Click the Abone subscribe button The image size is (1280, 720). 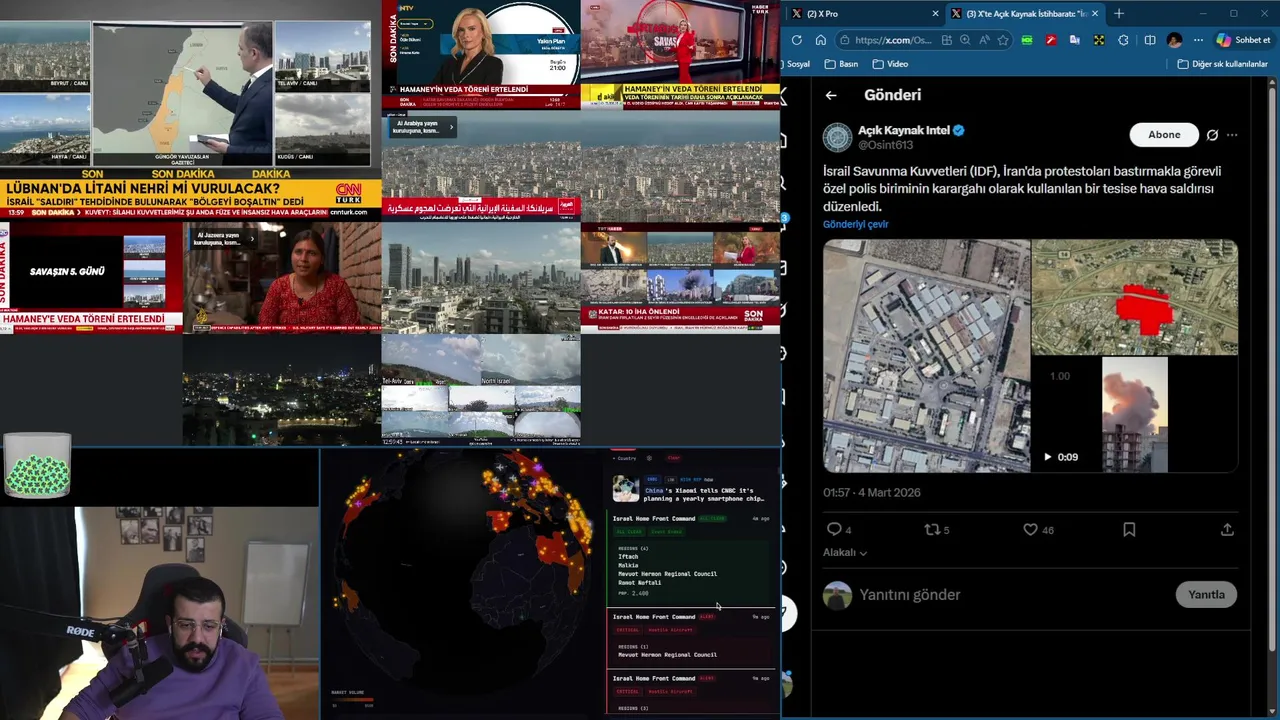(x=1164, y=135)
